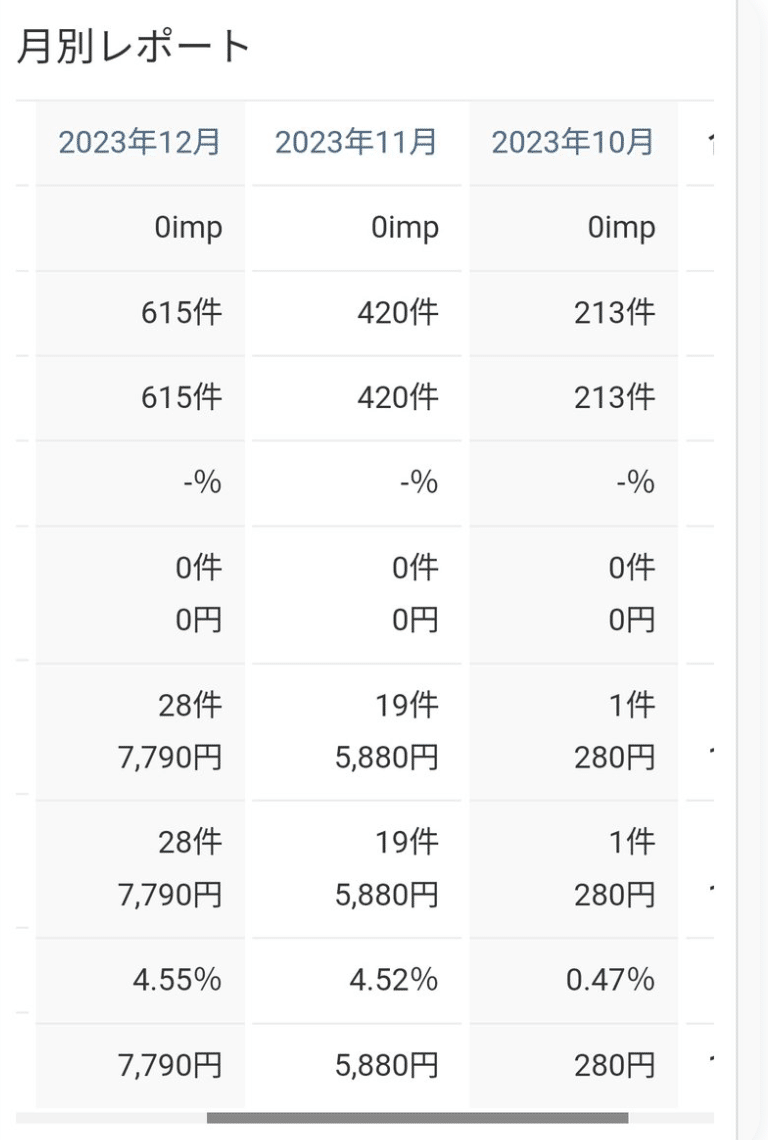Click the 4.52% rate cell
This screenshot has width=768, height=1140.
[357, 979]
